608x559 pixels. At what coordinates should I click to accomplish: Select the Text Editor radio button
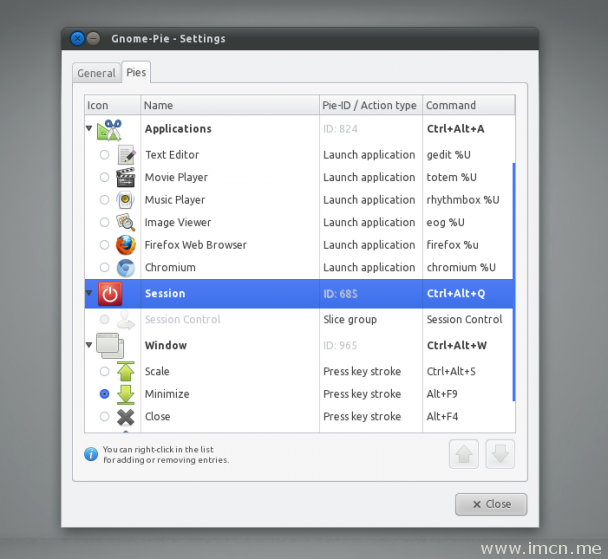(105, 155)
